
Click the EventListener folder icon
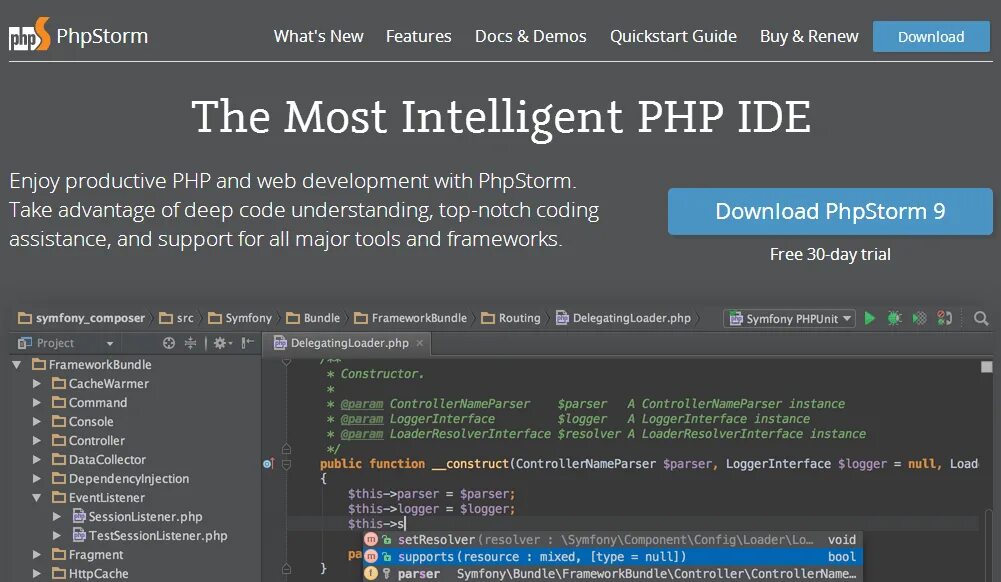(x=59, y=498)
